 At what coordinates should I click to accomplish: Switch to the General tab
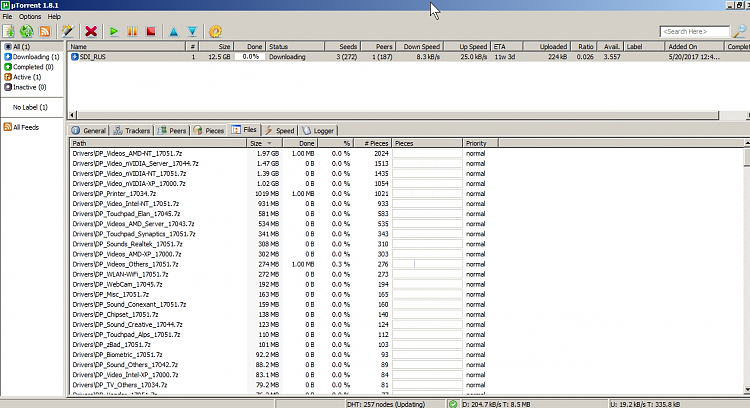pyautogui.click(x=89, y=131)
